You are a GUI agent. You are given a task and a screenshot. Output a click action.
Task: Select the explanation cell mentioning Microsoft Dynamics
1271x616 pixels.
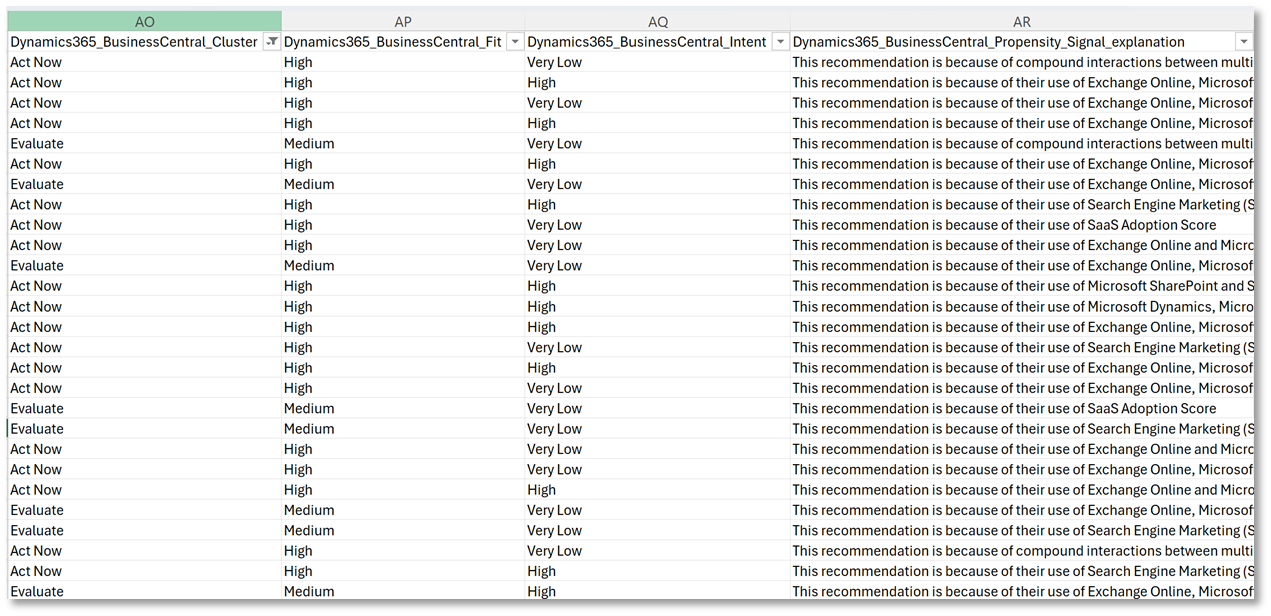pyautogui.click(x=1022, y=307)
